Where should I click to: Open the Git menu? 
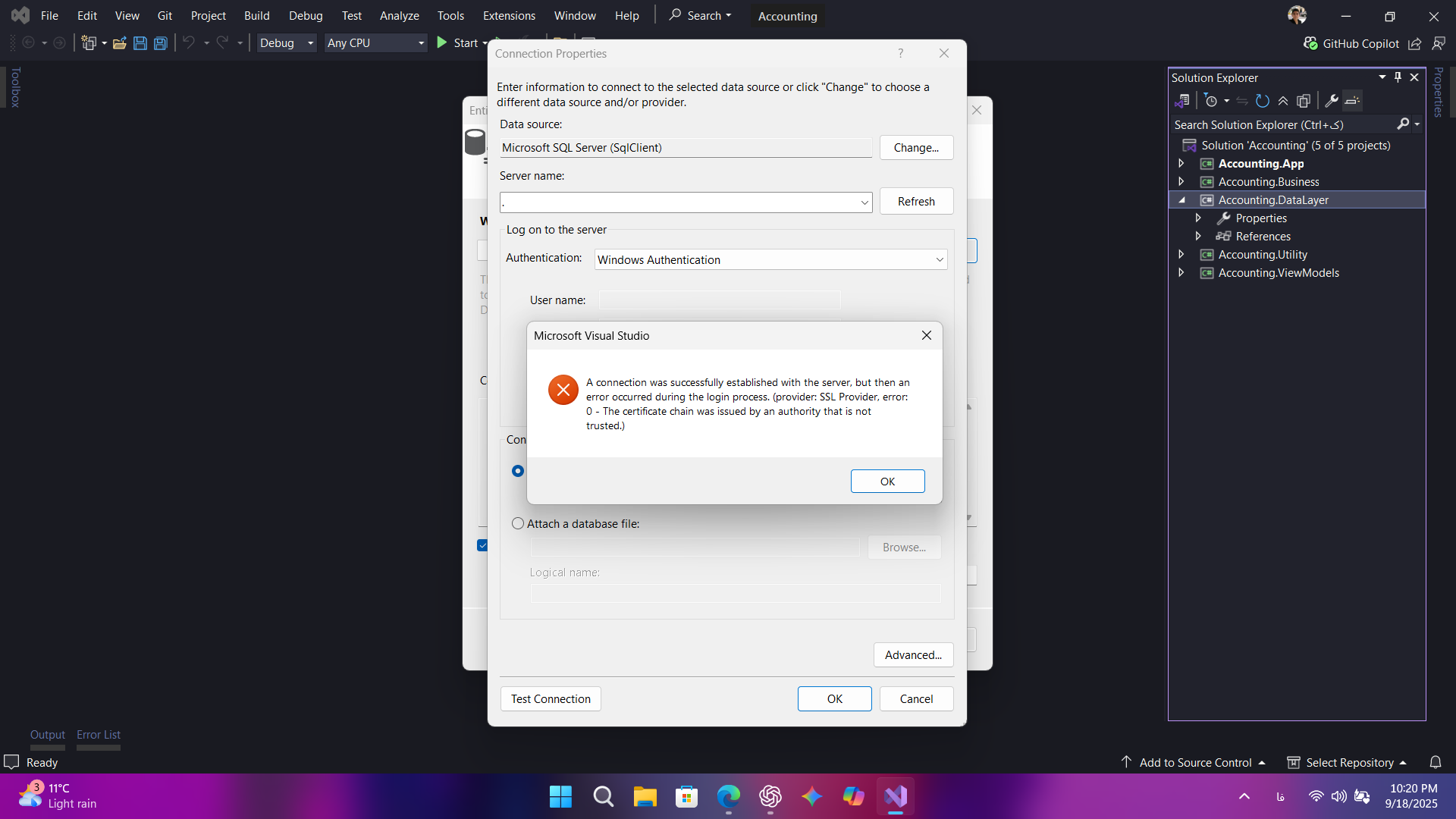(x=165, y=15)
